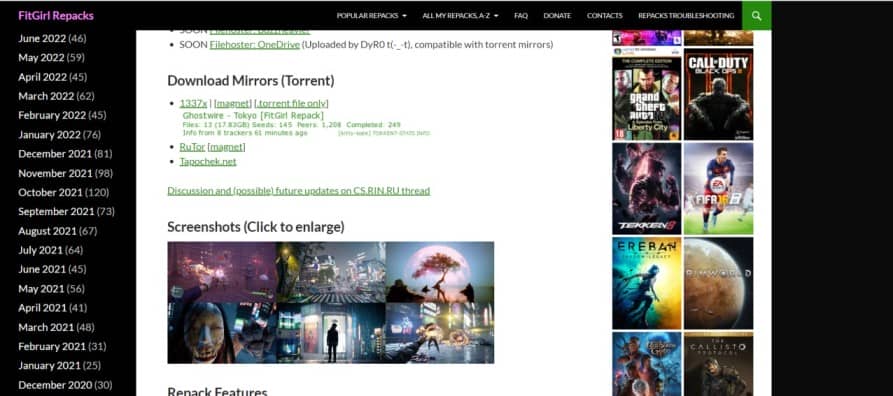893x396 pixels.
Task: Open the Baldur's Gate cover
Action: (646, 364)
